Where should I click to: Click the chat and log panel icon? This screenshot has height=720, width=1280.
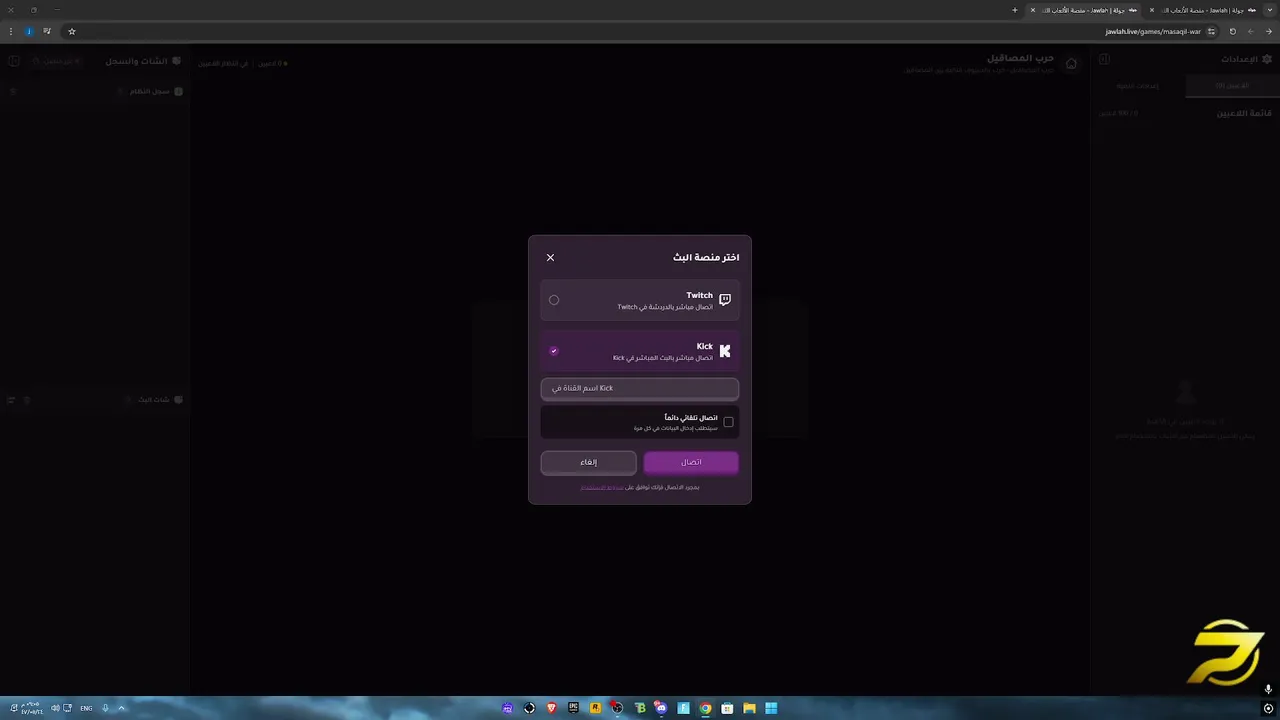coord(177,61)
